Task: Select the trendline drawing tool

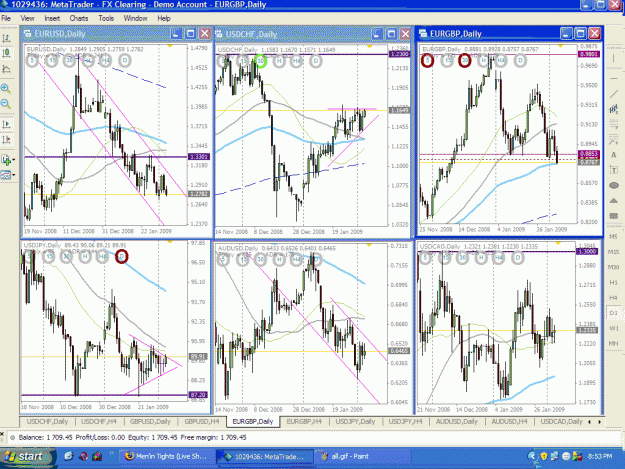Action: (x=613, y=94)
